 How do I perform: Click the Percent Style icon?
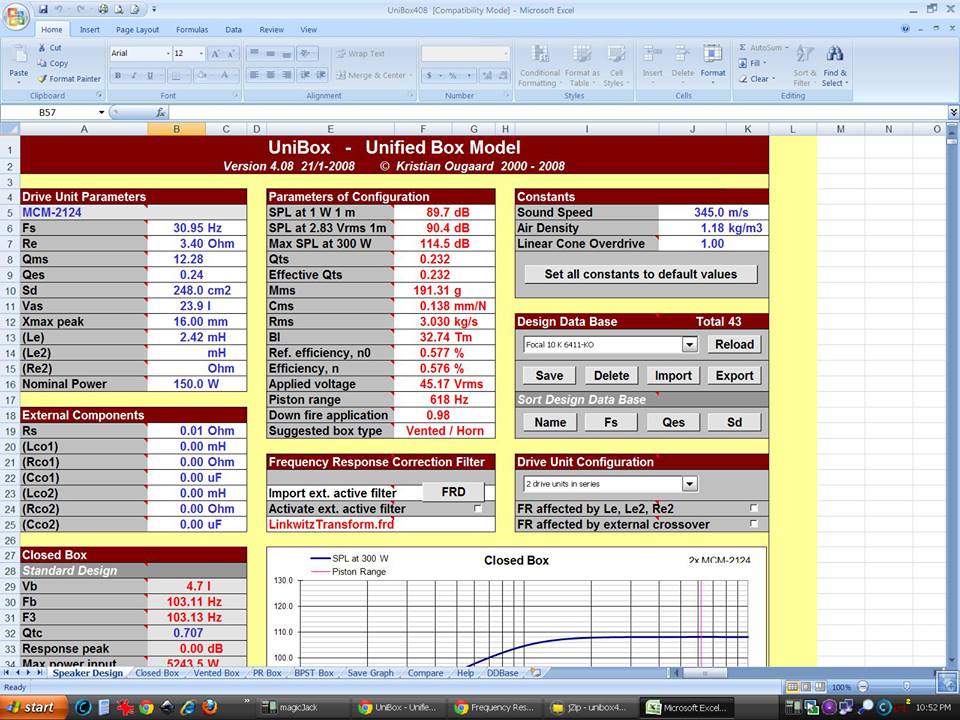coord(452,75)
